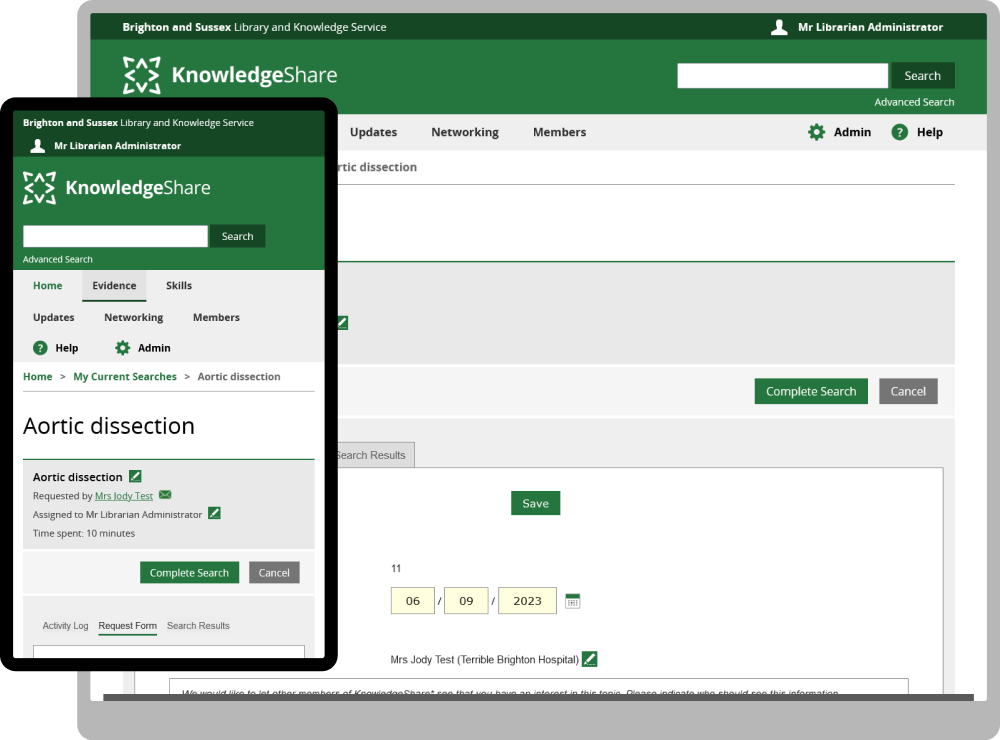Open Admin gear in desktop navigation bar

(x=817, y=132)
